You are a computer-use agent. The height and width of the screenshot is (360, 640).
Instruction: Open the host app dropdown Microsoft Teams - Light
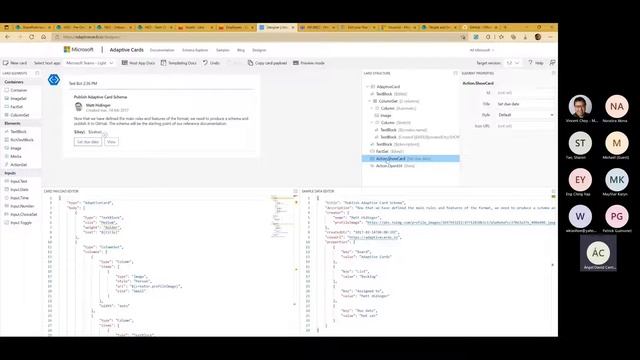[89, 63]
